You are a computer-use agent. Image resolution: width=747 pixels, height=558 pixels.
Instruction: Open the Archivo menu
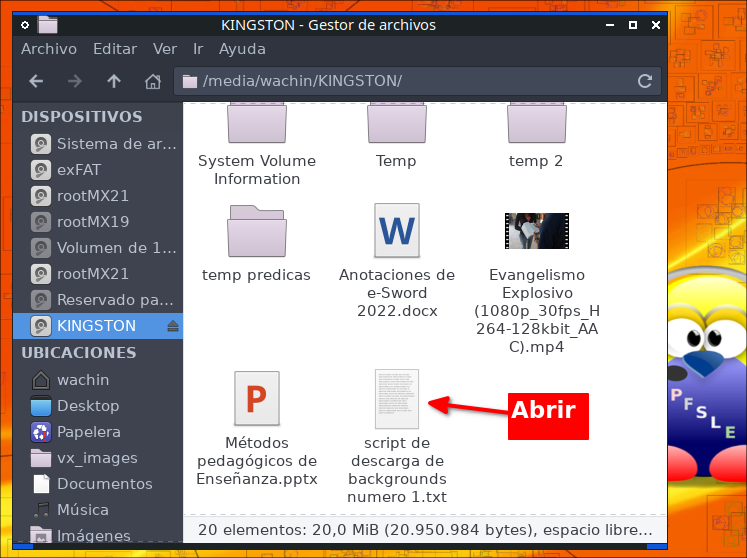[x=49, y=49]
